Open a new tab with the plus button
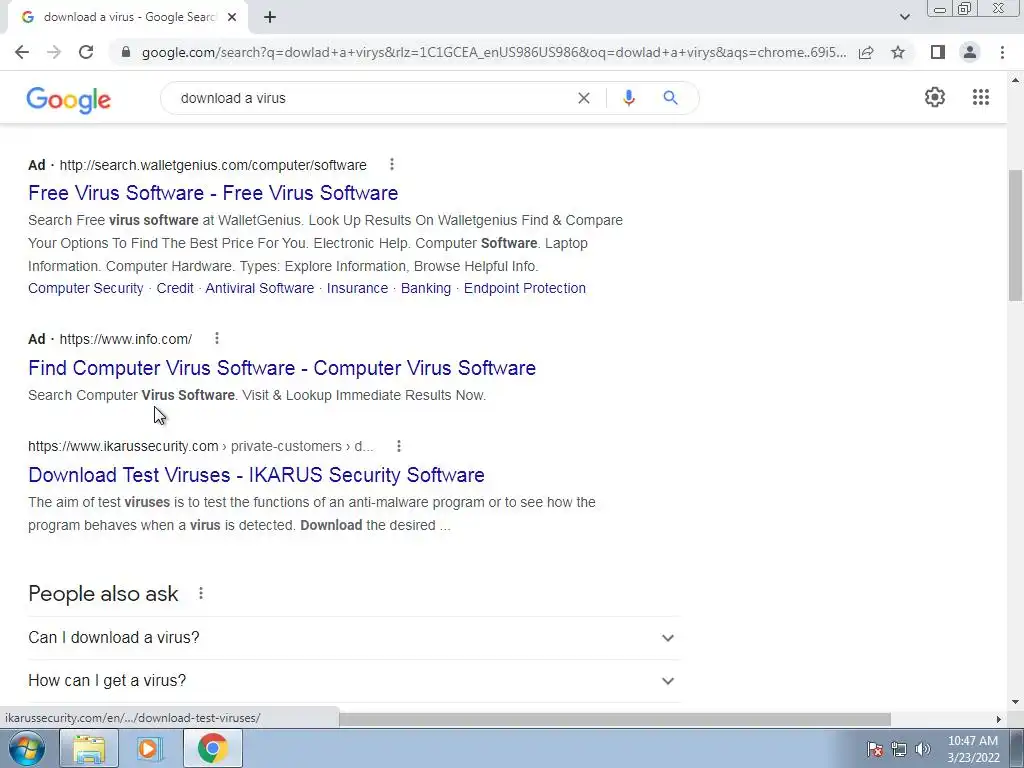The image size is (1024, 768). 270,18
